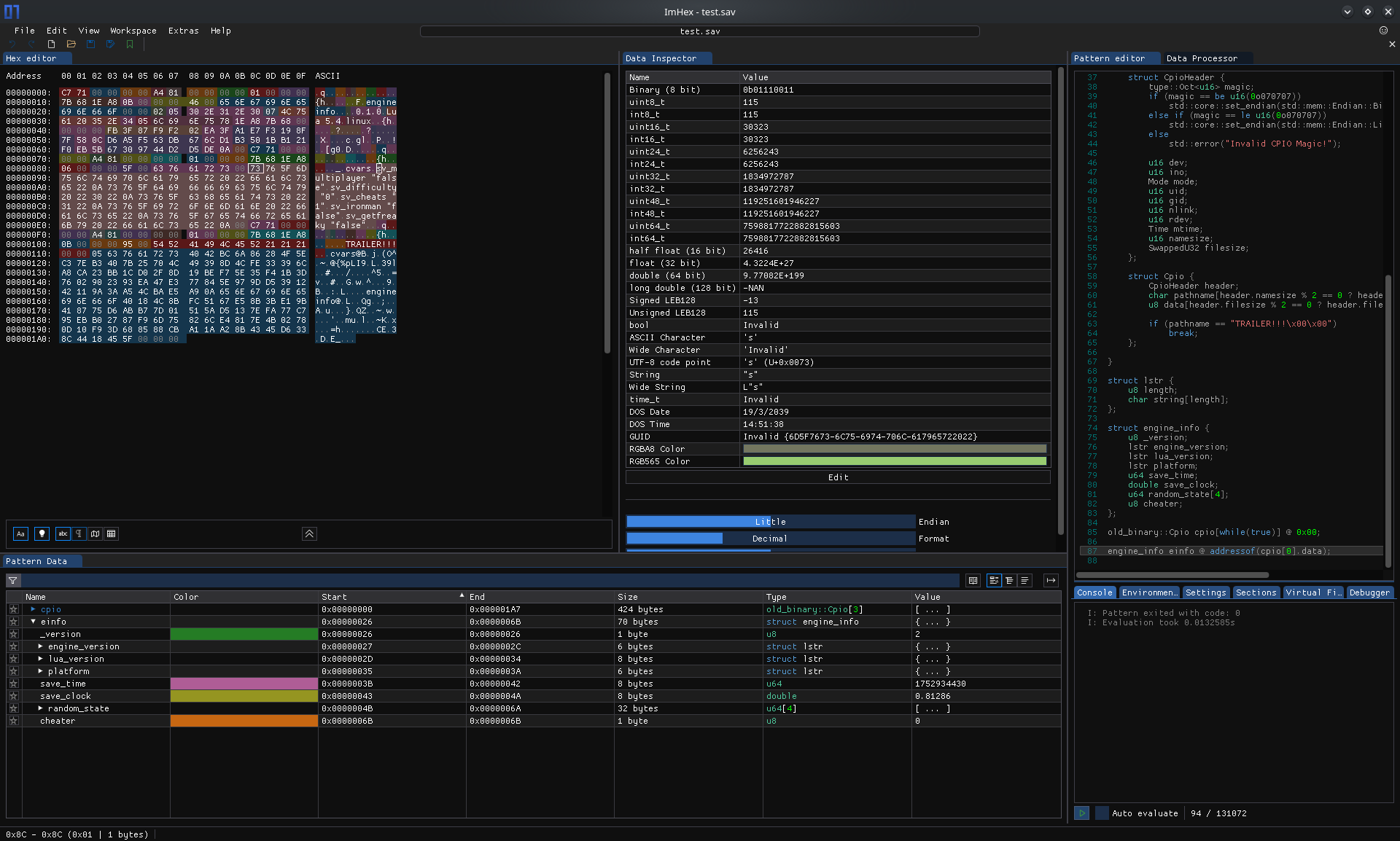Toggle the pilcrow advanced decoding column button
This screenshot has height=841, width=1400.
tap(79, 534)
